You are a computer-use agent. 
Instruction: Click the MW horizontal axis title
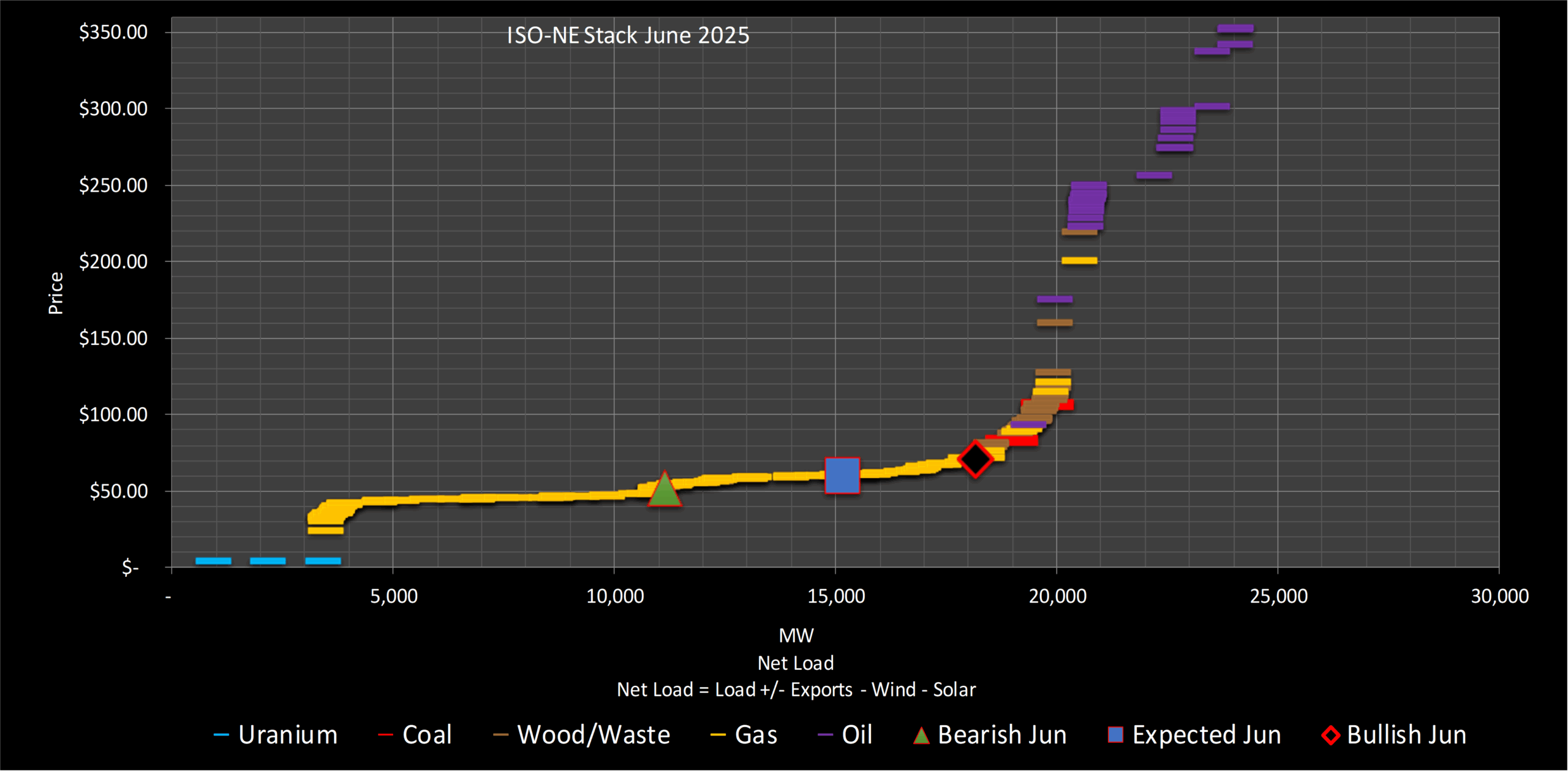pyautogui.click(x=796, y=636)
